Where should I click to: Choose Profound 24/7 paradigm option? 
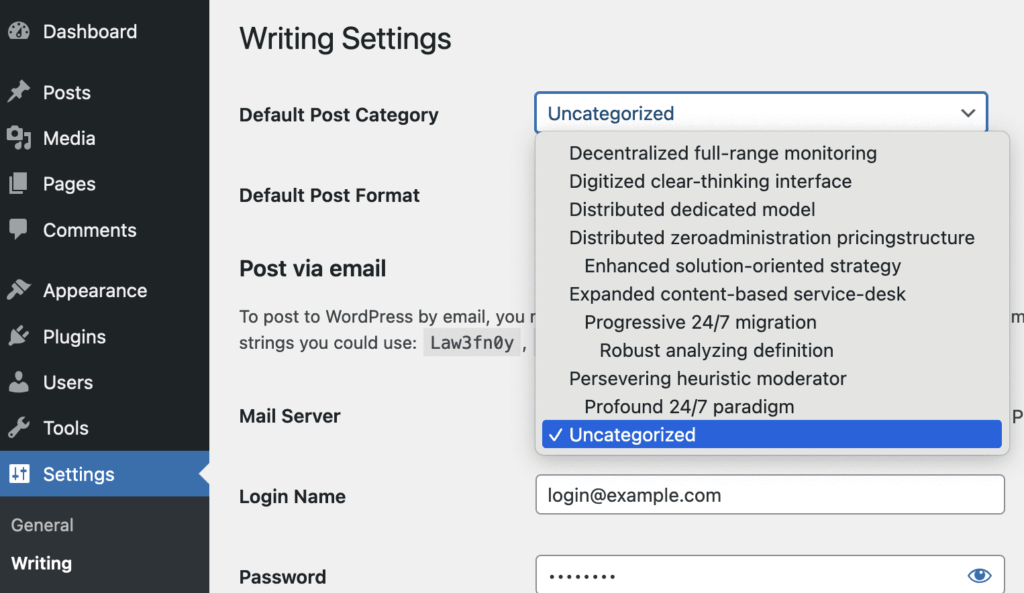771,406
